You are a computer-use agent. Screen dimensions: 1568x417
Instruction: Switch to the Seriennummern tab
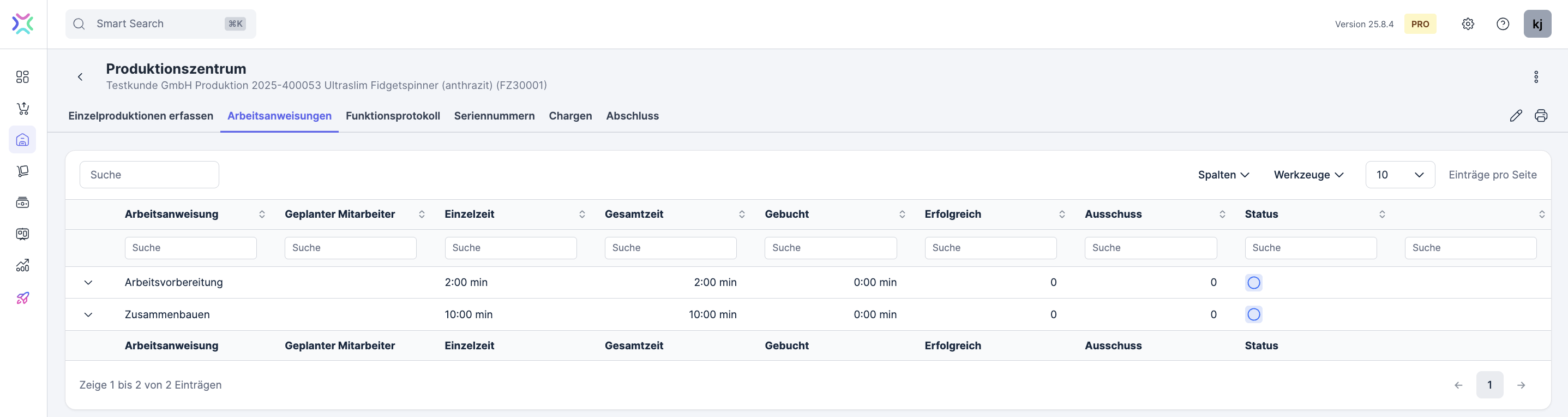(x=494, y=116)
